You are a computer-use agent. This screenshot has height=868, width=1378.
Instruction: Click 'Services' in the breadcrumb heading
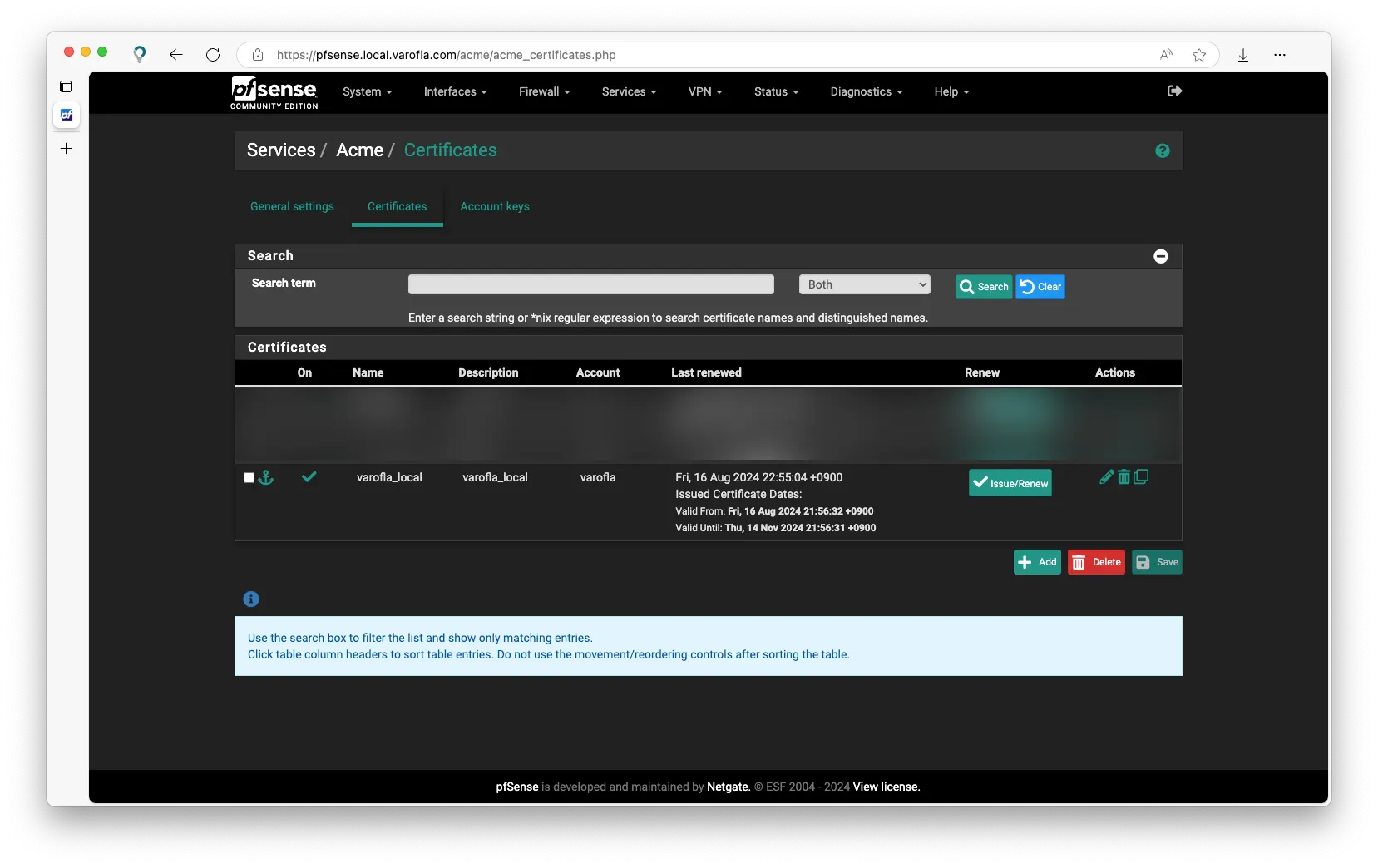click(281, 150)
